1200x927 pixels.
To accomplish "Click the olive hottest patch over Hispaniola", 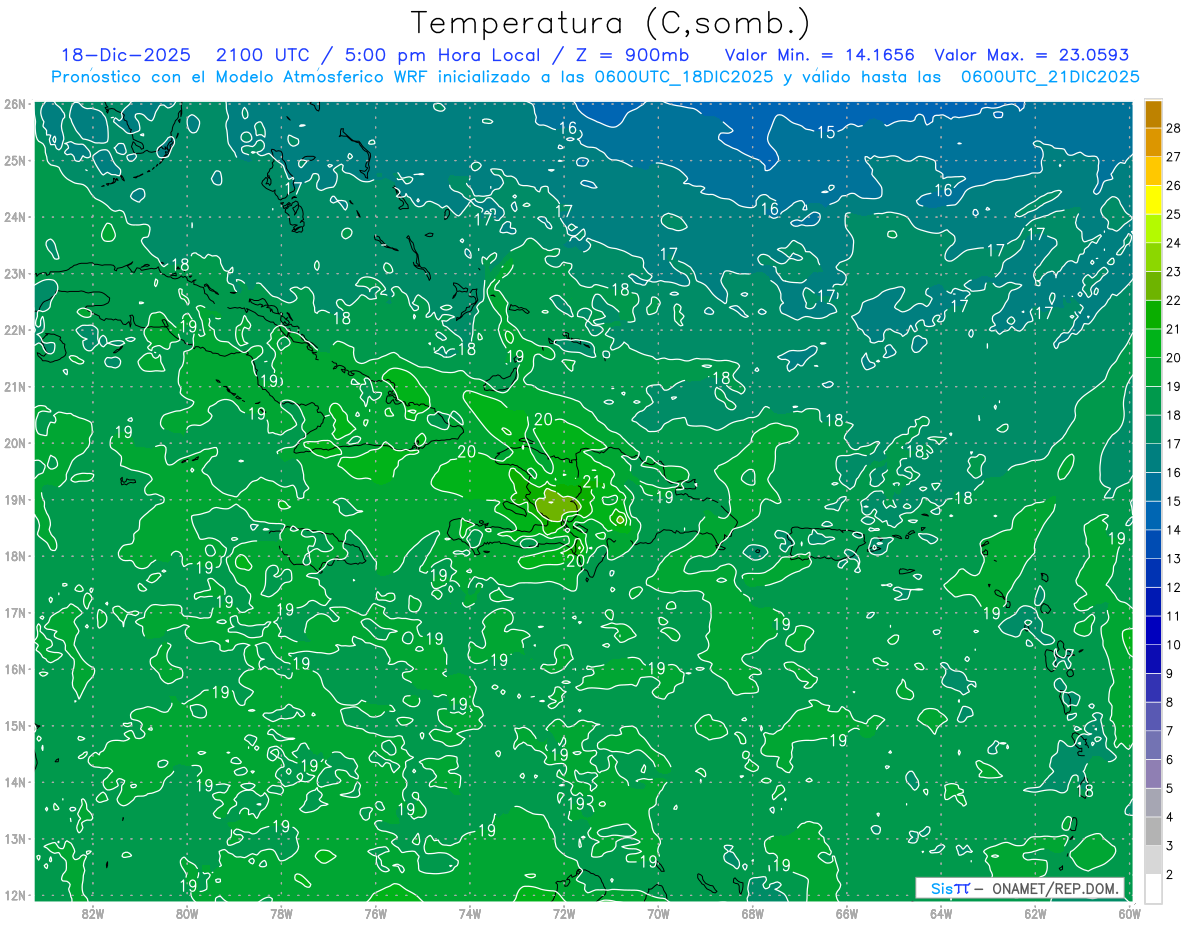I will pyautogui.click(x=556, y=505).
